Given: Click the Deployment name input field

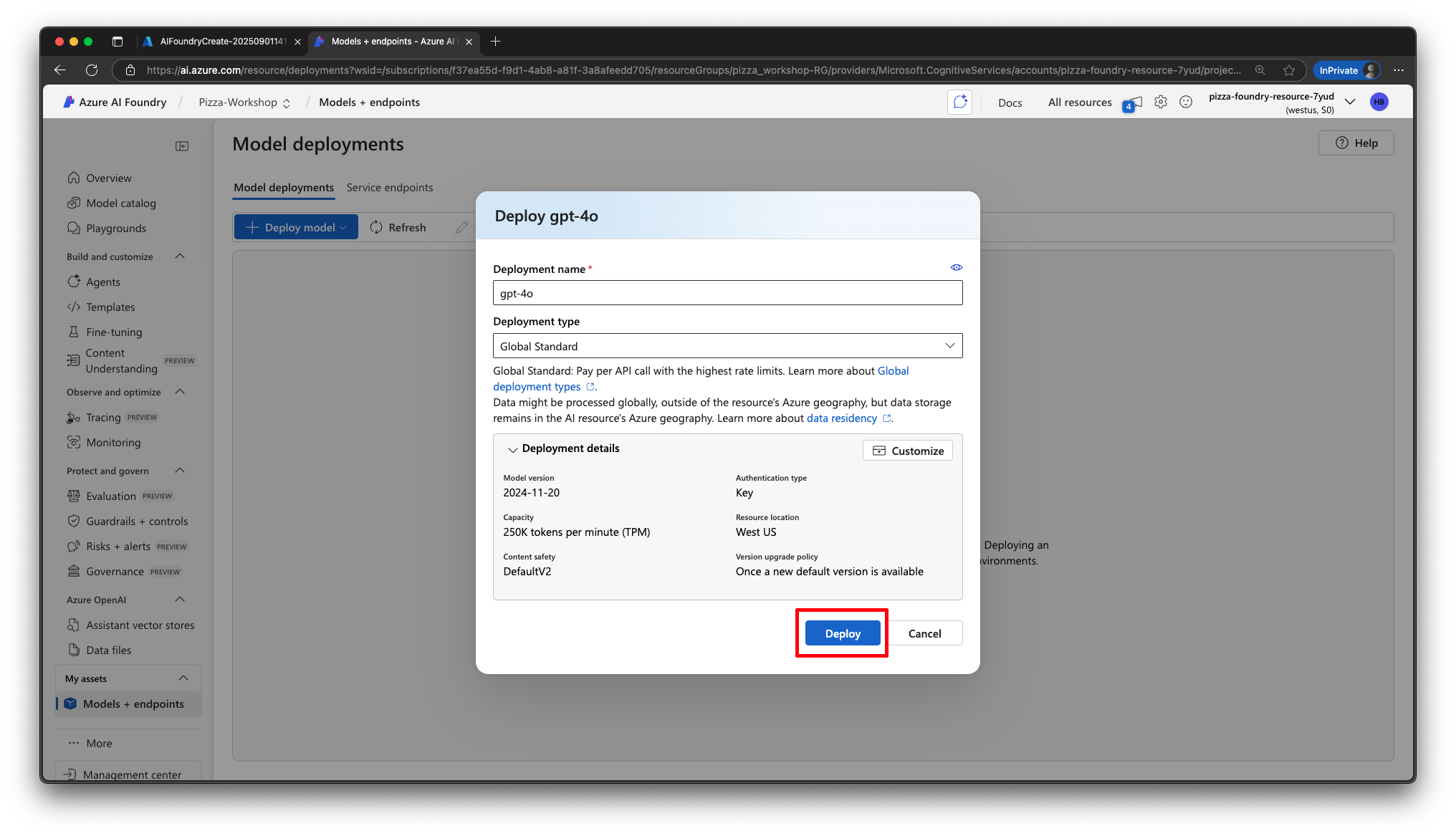Looking at the screenshot, I should pyautogui.click(x=727, y=293).
